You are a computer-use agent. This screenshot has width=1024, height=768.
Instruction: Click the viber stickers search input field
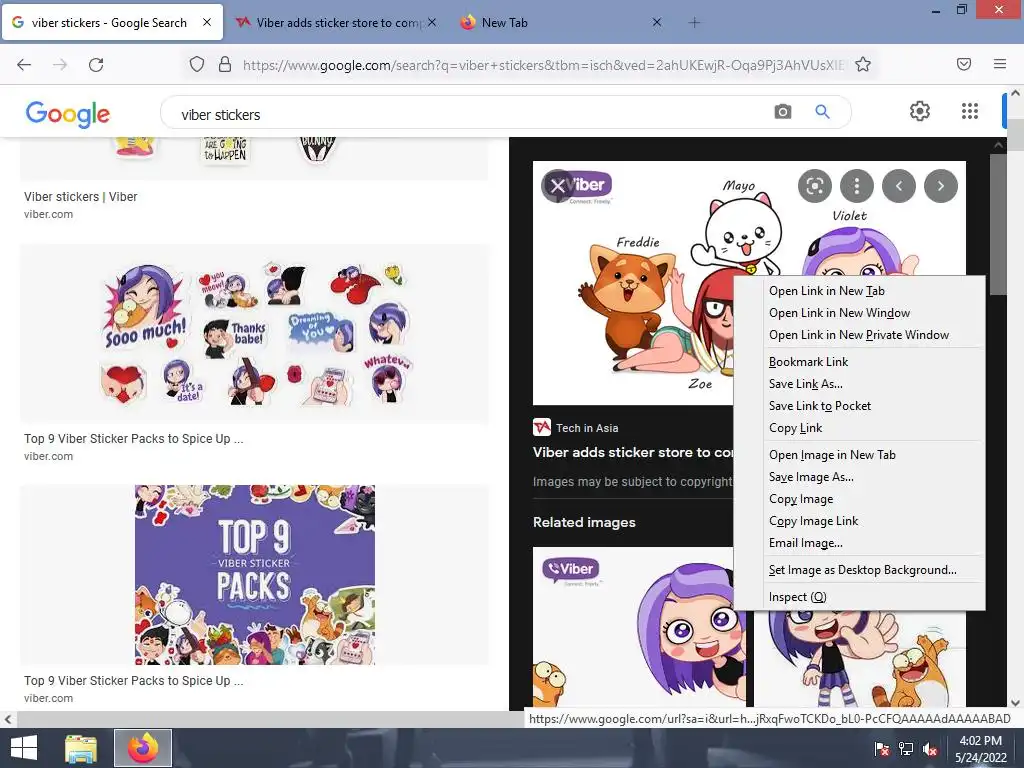click(470, 114)
